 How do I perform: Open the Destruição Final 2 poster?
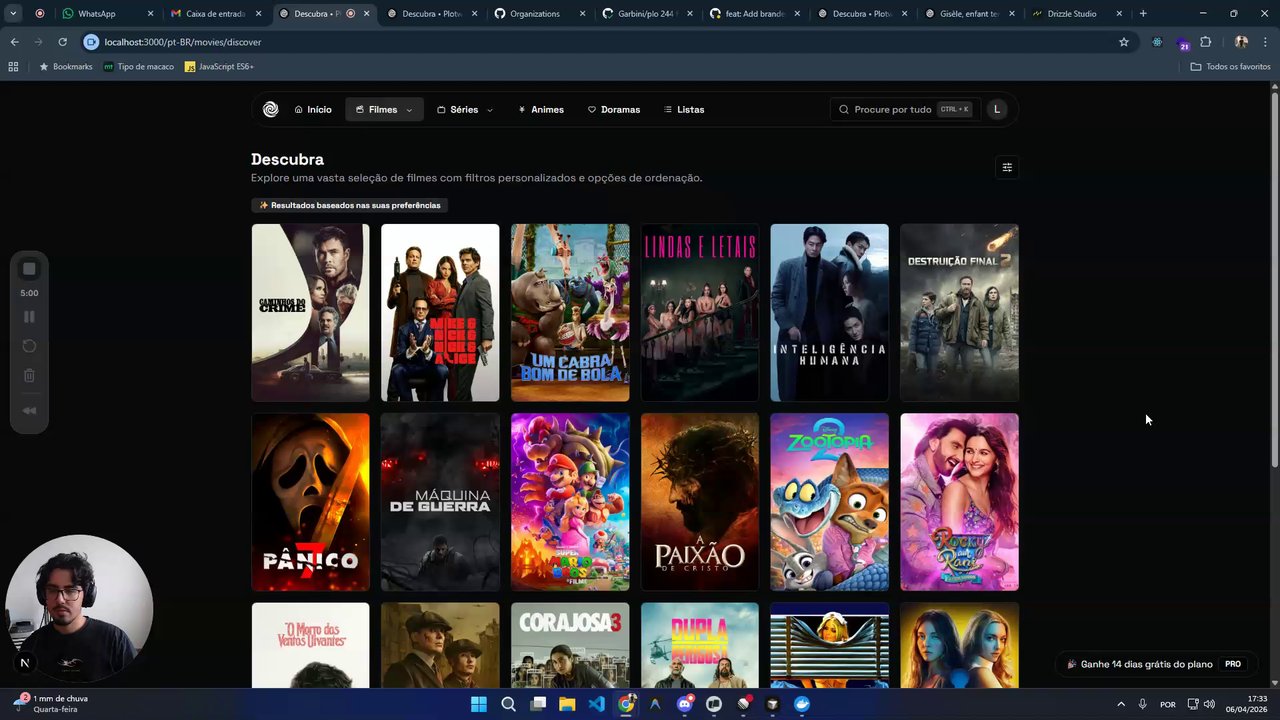(x=959, y=312)
